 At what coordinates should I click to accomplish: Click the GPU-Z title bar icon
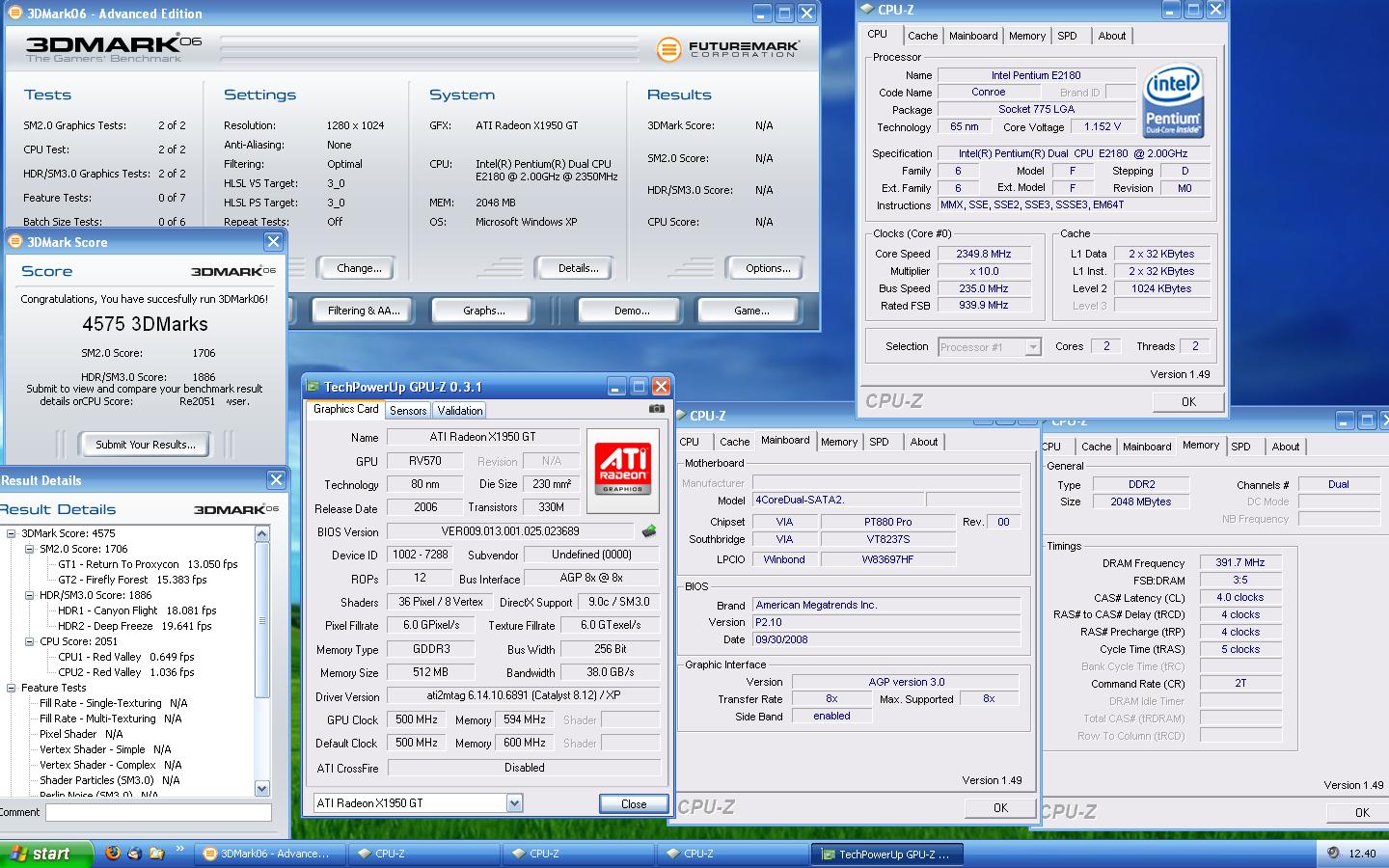pos(313,387)
